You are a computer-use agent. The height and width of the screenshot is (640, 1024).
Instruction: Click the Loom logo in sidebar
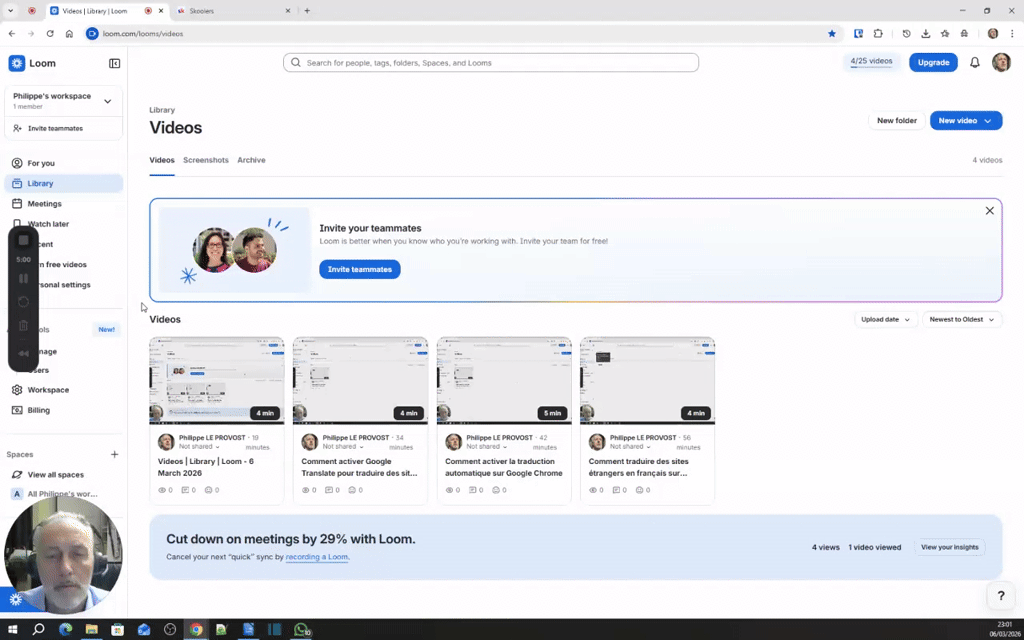tap(32, 63)
